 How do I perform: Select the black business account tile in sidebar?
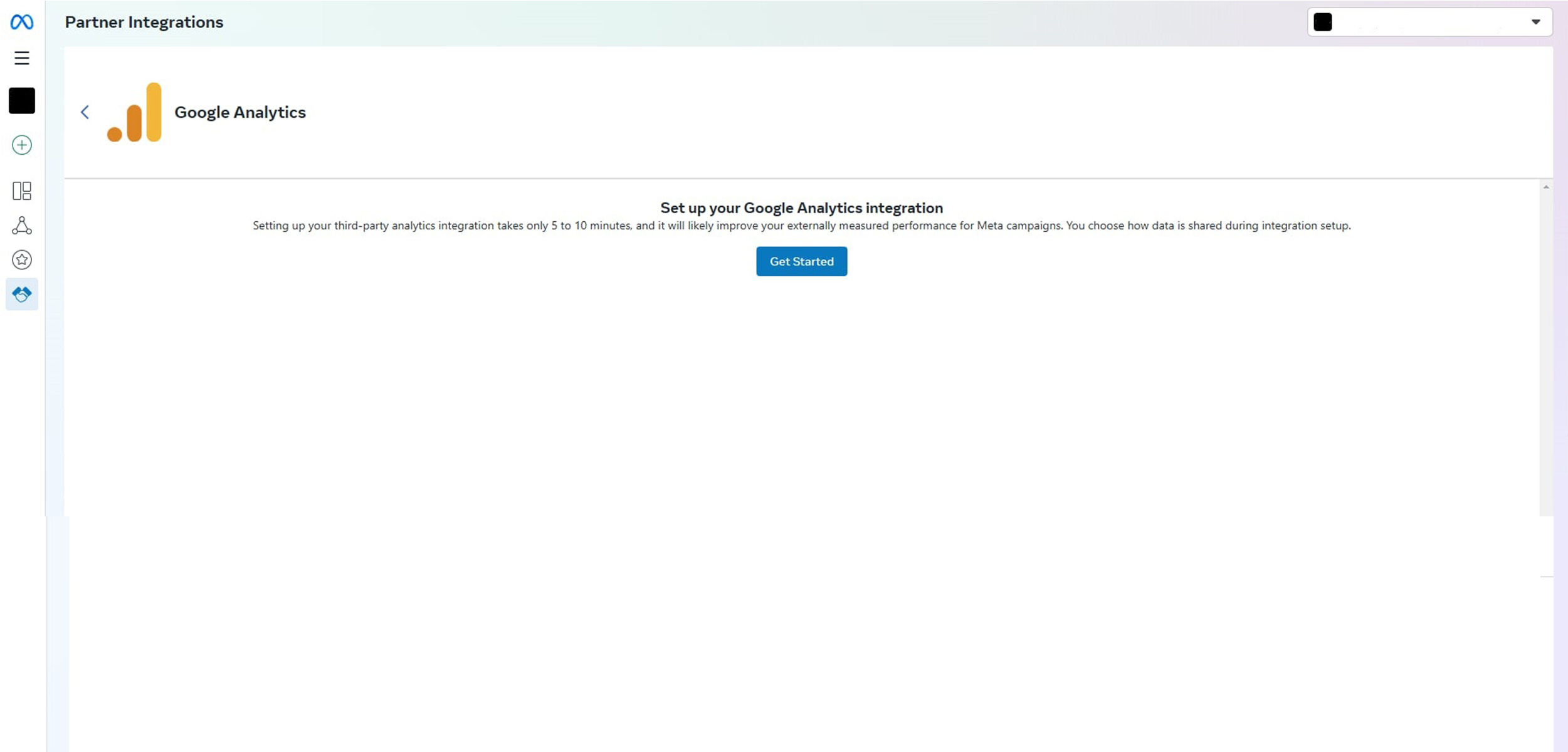click(x=22, y=101)
